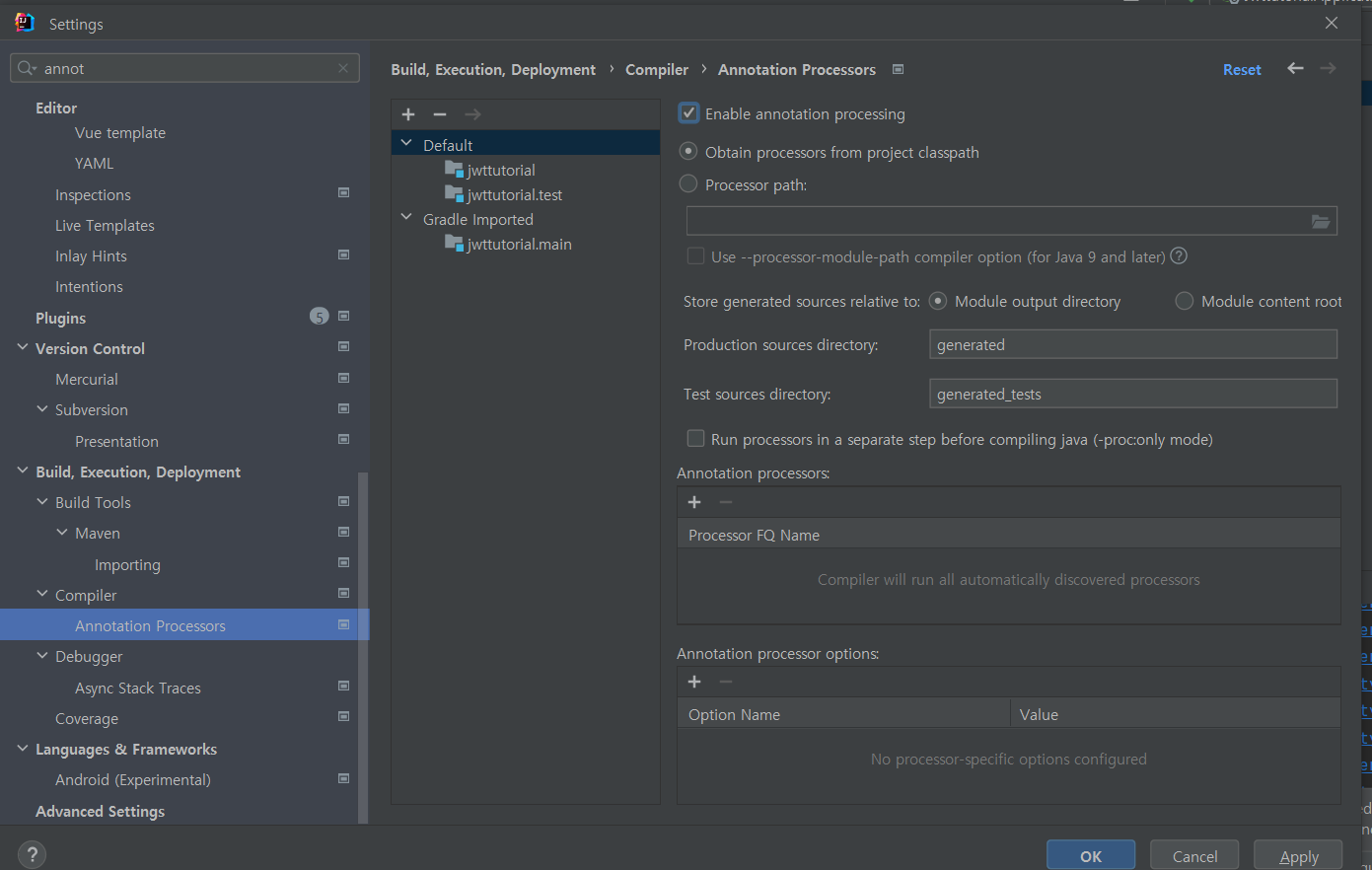Open Inspections settings page
1372x870 pixels.
click(x=93, y=194)
